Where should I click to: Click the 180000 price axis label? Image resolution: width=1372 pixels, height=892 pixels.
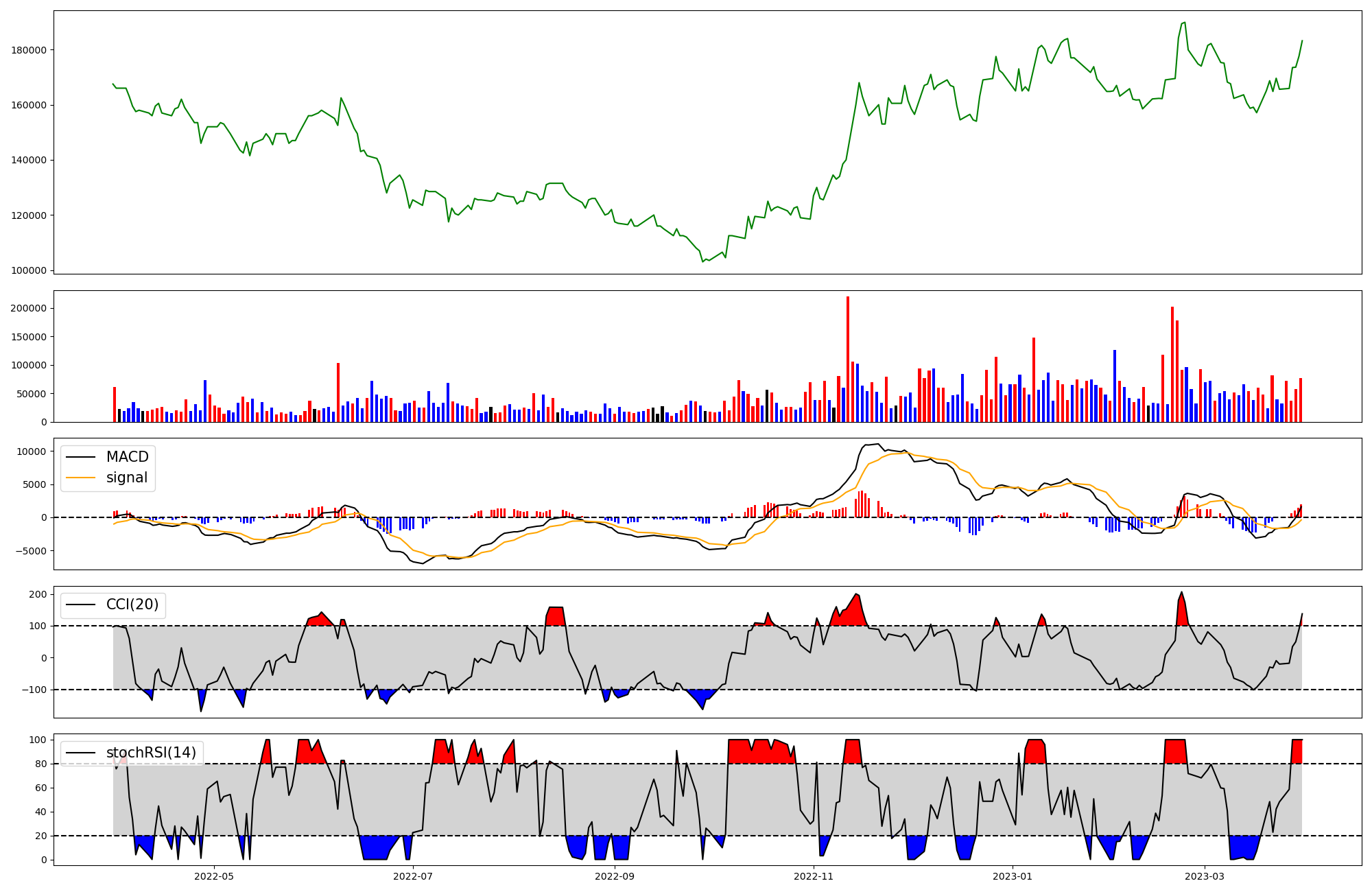click(29, 50)
